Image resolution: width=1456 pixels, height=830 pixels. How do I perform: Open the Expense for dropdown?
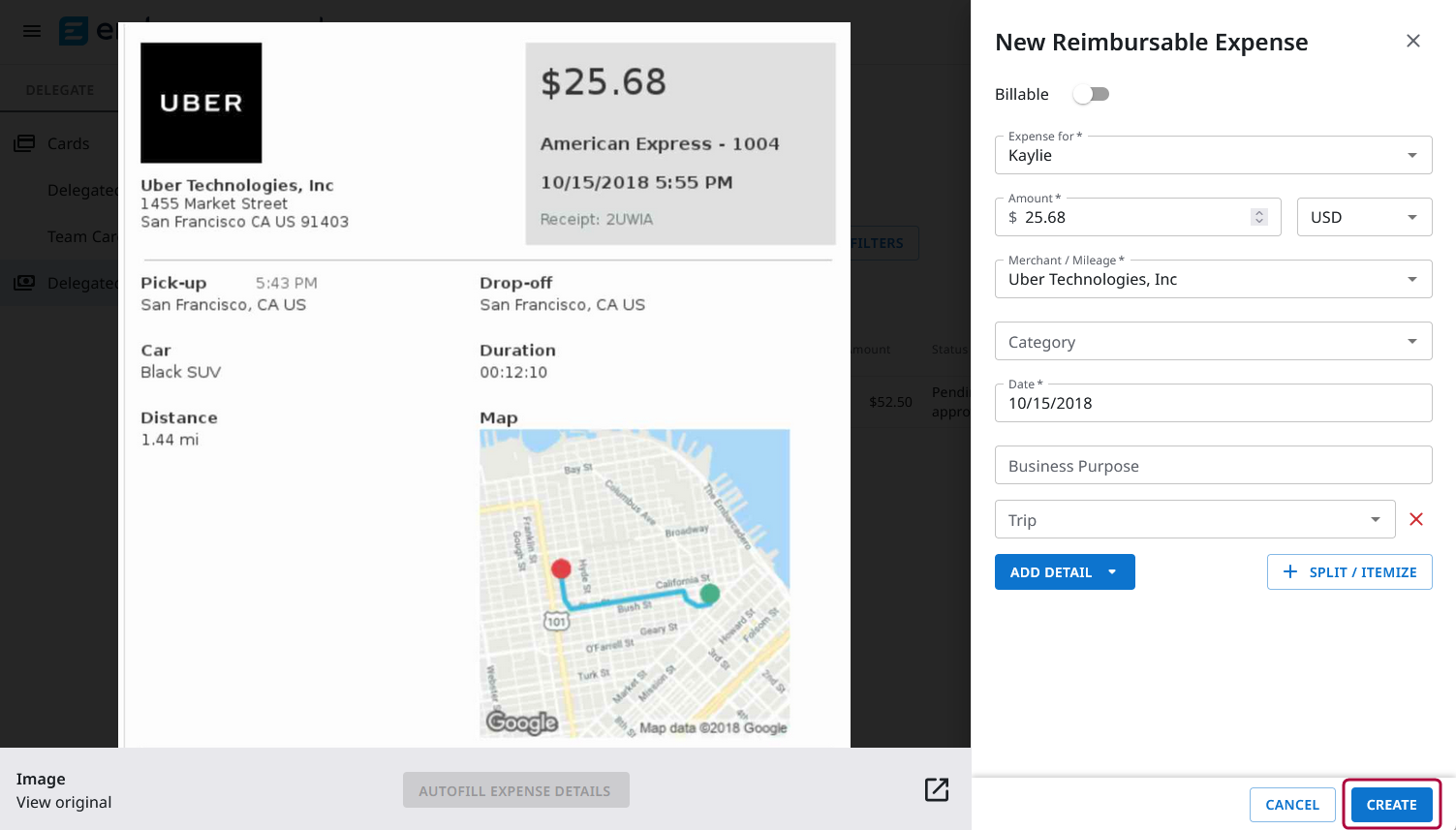click(x=1411, y=155)
